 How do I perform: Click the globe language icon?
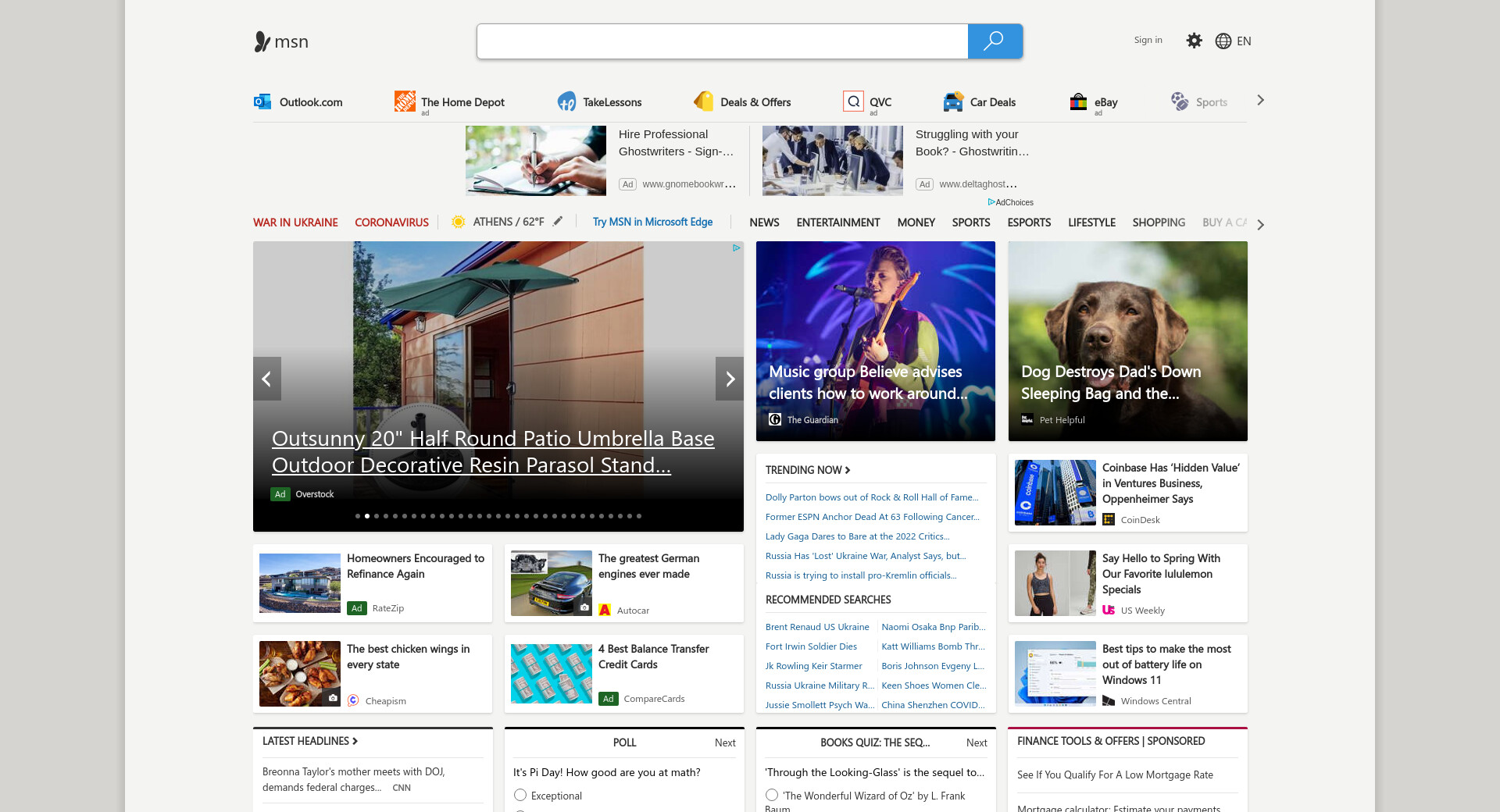click(1223, 41)
